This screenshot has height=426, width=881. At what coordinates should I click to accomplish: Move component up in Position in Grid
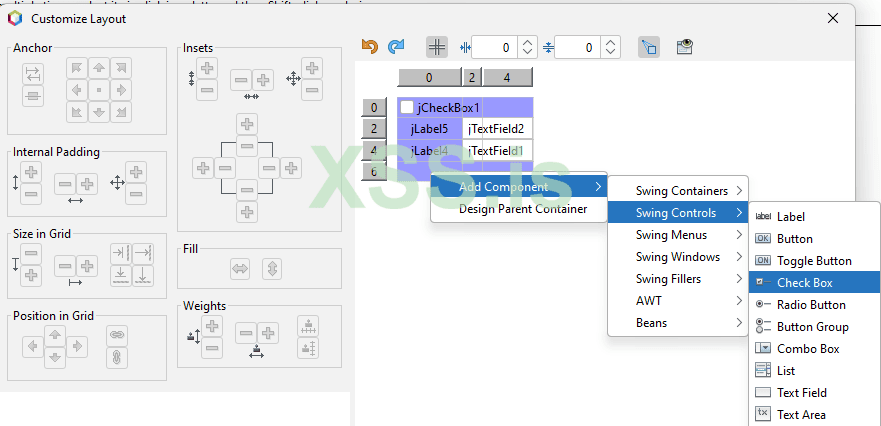(x=55, y=336)
